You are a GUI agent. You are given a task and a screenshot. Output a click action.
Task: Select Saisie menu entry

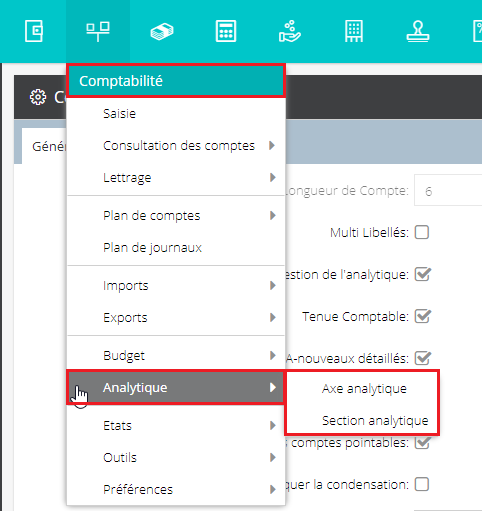176,114
